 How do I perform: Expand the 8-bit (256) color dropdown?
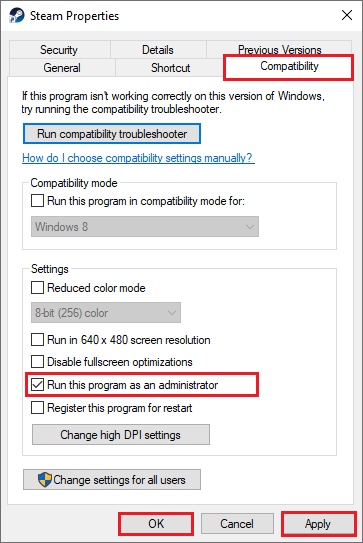pyautogui.click(x=106, y=313)
